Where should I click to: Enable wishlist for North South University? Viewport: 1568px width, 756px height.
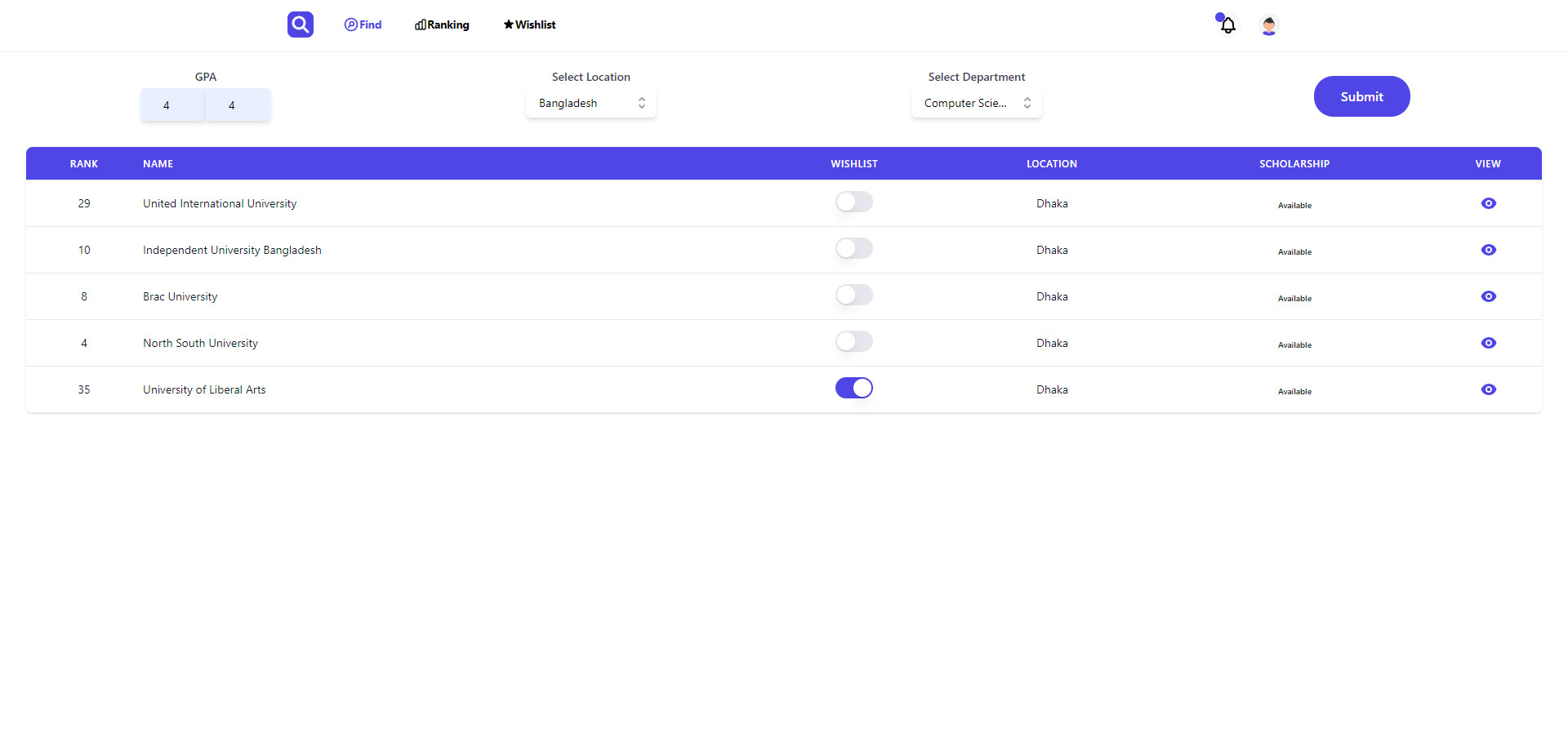853,341
